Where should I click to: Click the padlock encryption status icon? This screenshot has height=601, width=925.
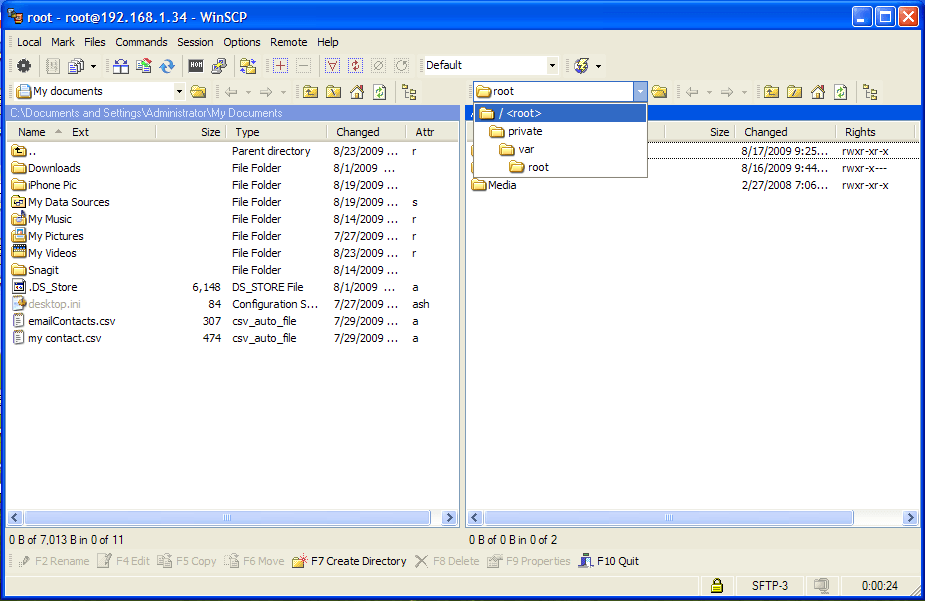[x=717, y=586]
